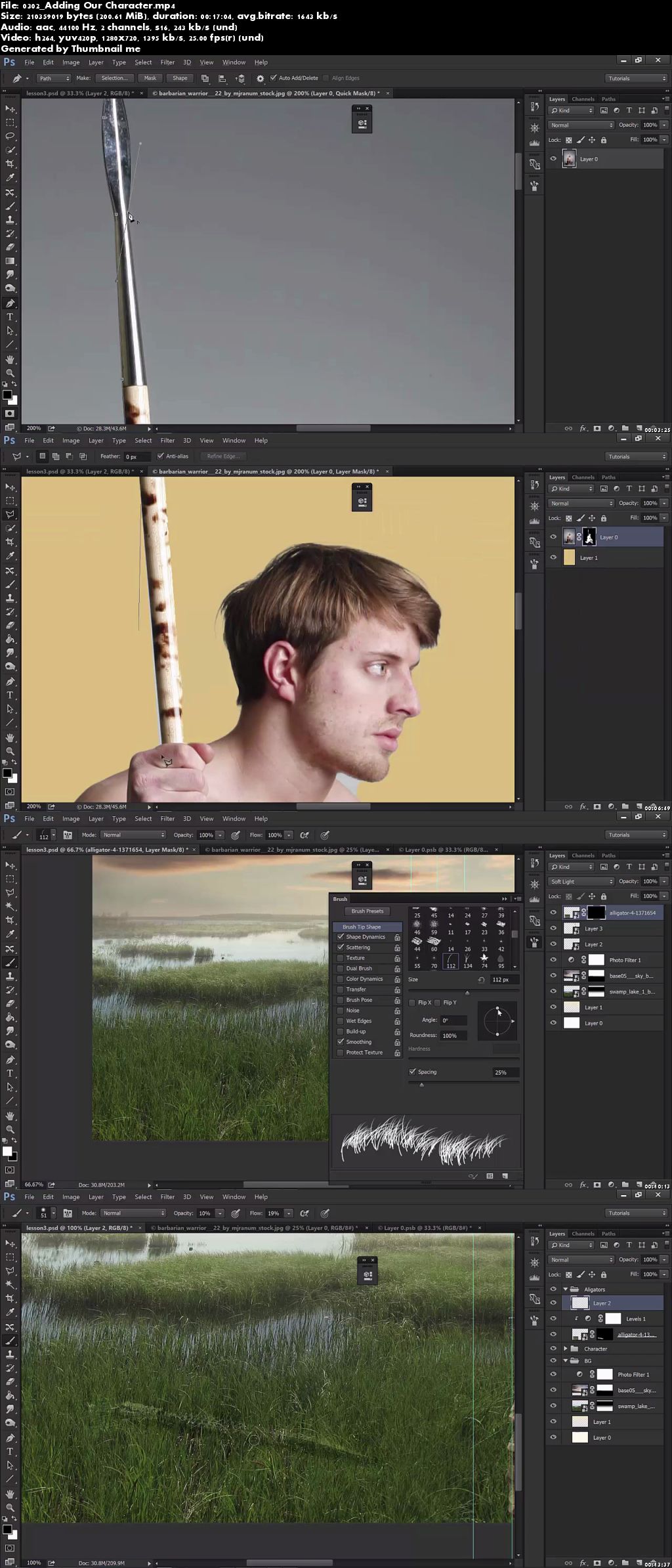Viewport: 672px width, 1568px height.
Task: Disable the Auto Add/Delete checkbox
Action: pos(274,78)
